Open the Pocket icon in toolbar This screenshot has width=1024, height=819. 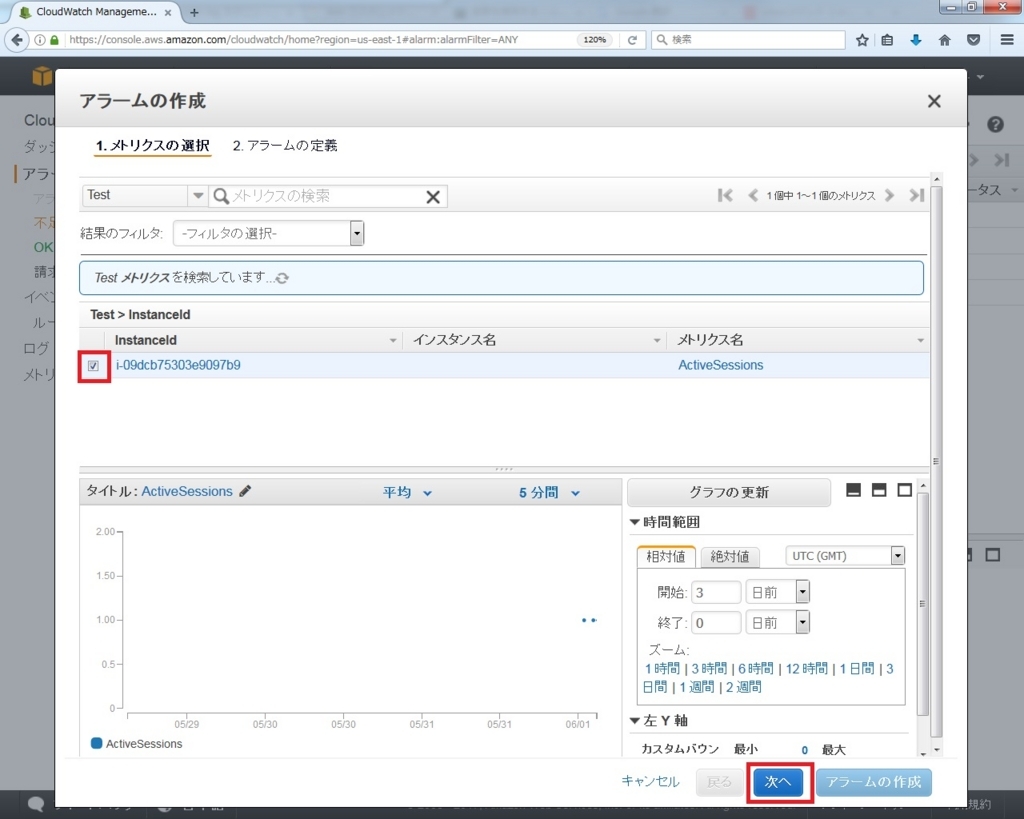(973, 40)
